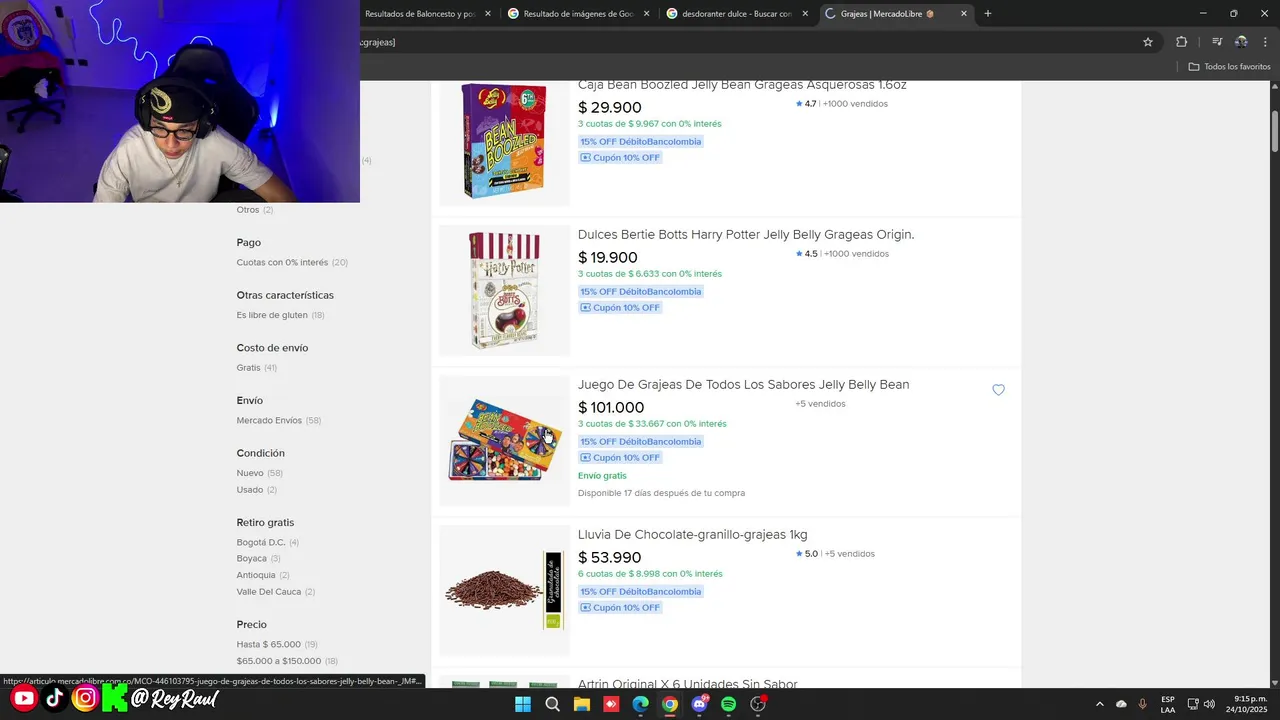Filter price Hasta $ 65.000
This screenshot has height=720, width=1280.
tap(269, 644)
